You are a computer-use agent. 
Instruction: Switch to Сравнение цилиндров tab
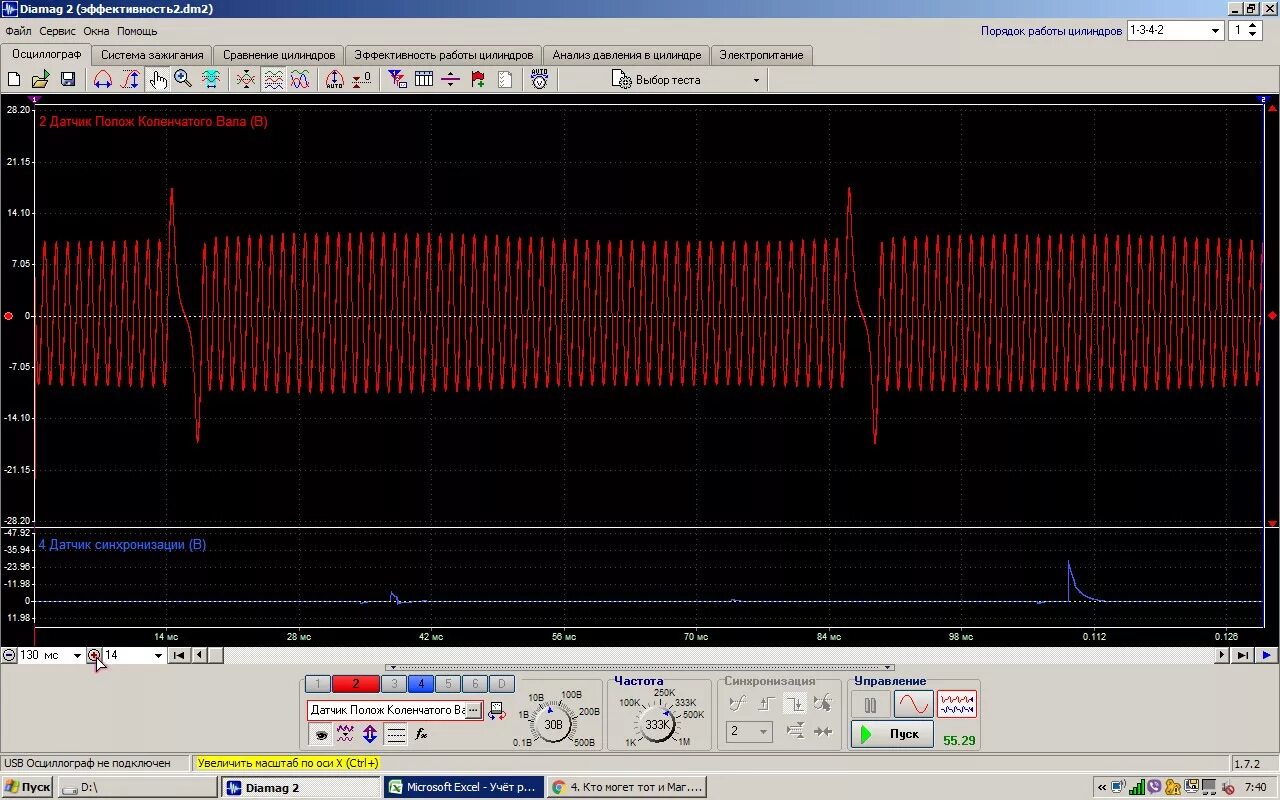pyautogui.click(x=279, y=55)
